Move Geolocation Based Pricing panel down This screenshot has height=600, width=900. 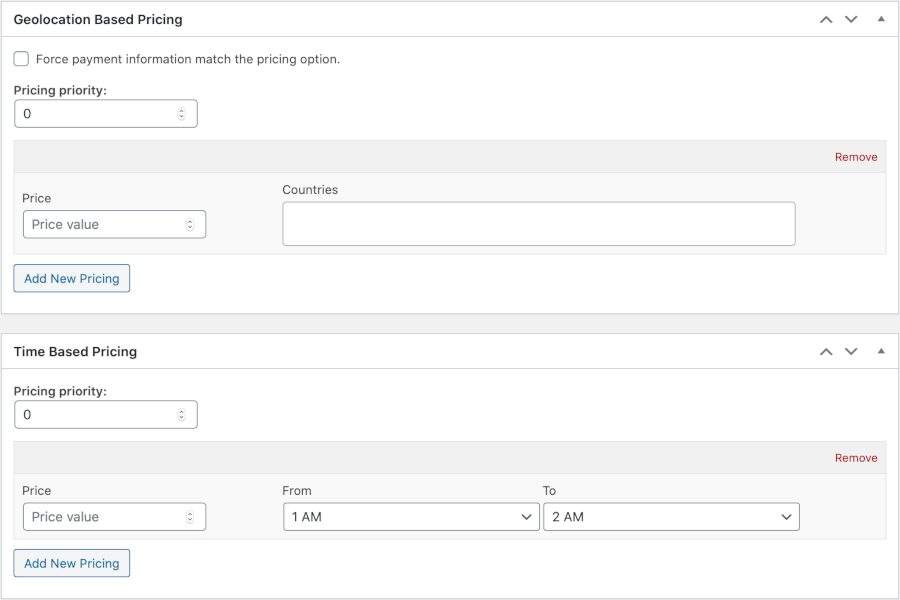(x=851, y=20)
